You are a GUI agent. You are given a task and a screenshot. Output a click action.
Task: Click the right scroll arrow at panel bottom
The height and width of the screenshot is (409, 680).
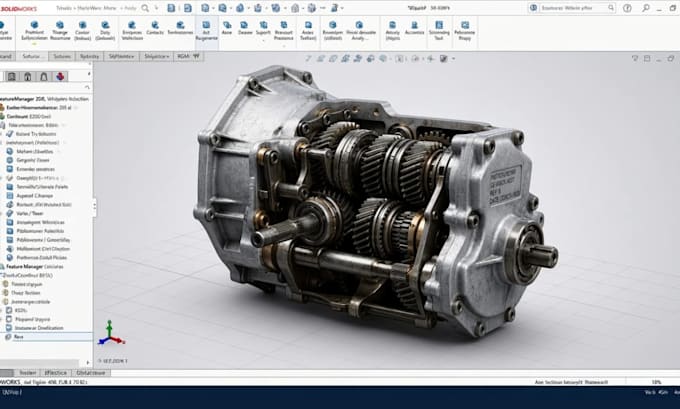[88, 363]
